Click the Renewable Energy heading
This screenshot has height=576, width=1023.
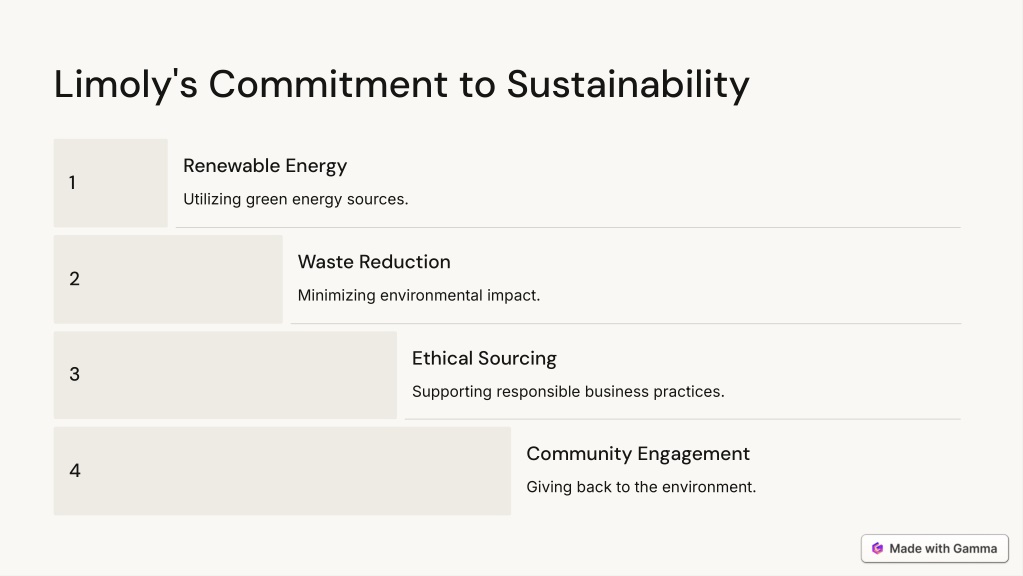pyautogui.click(x=265, y=166)
